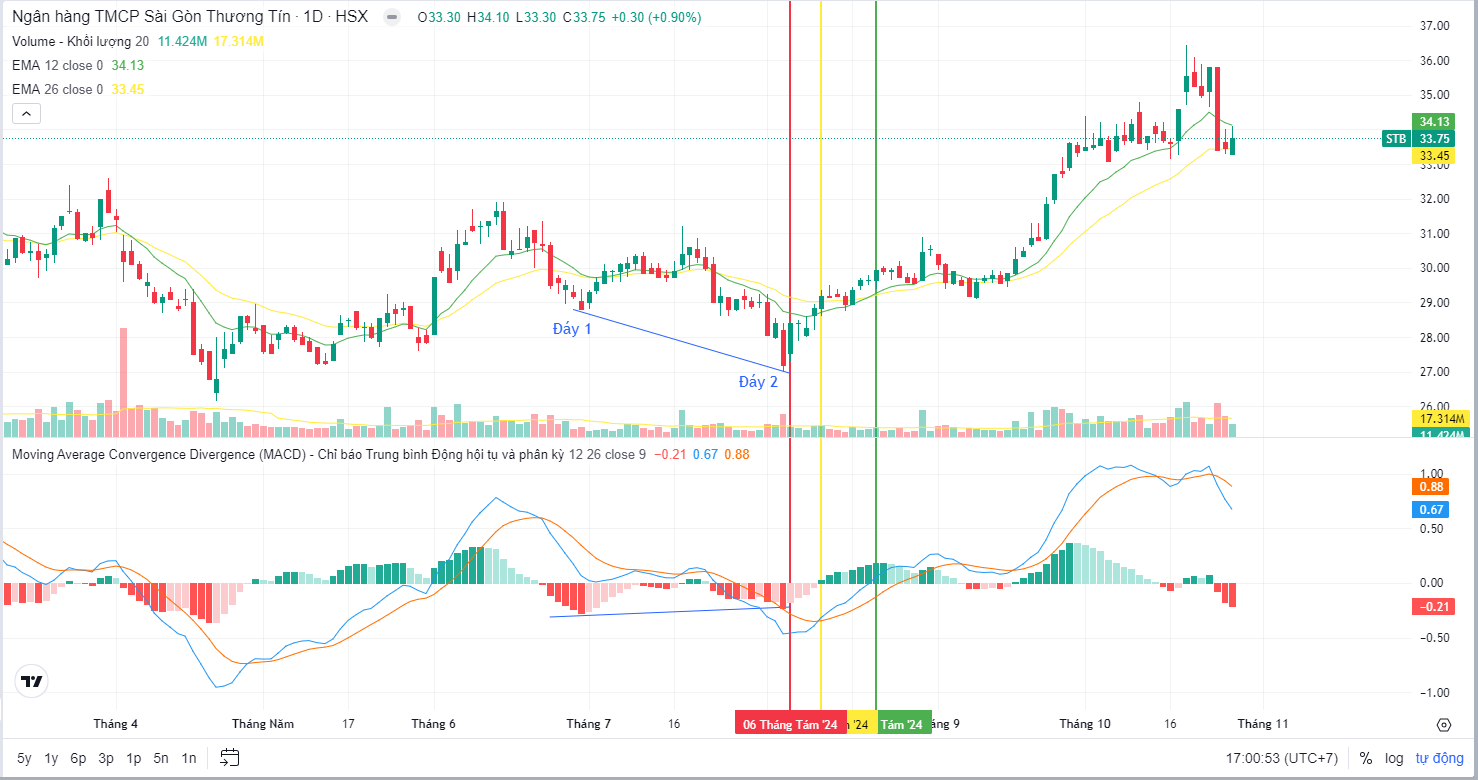Click the TradingView logo in the MACD pane
This screenshot has height=780, width=1478.
(32, 682)
